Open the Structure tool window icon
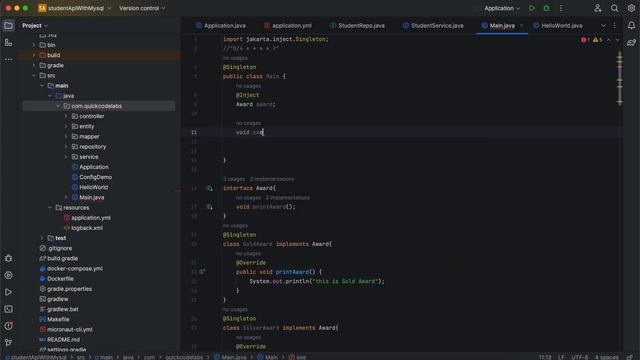The image size is (640, 360). coord(8,42)
